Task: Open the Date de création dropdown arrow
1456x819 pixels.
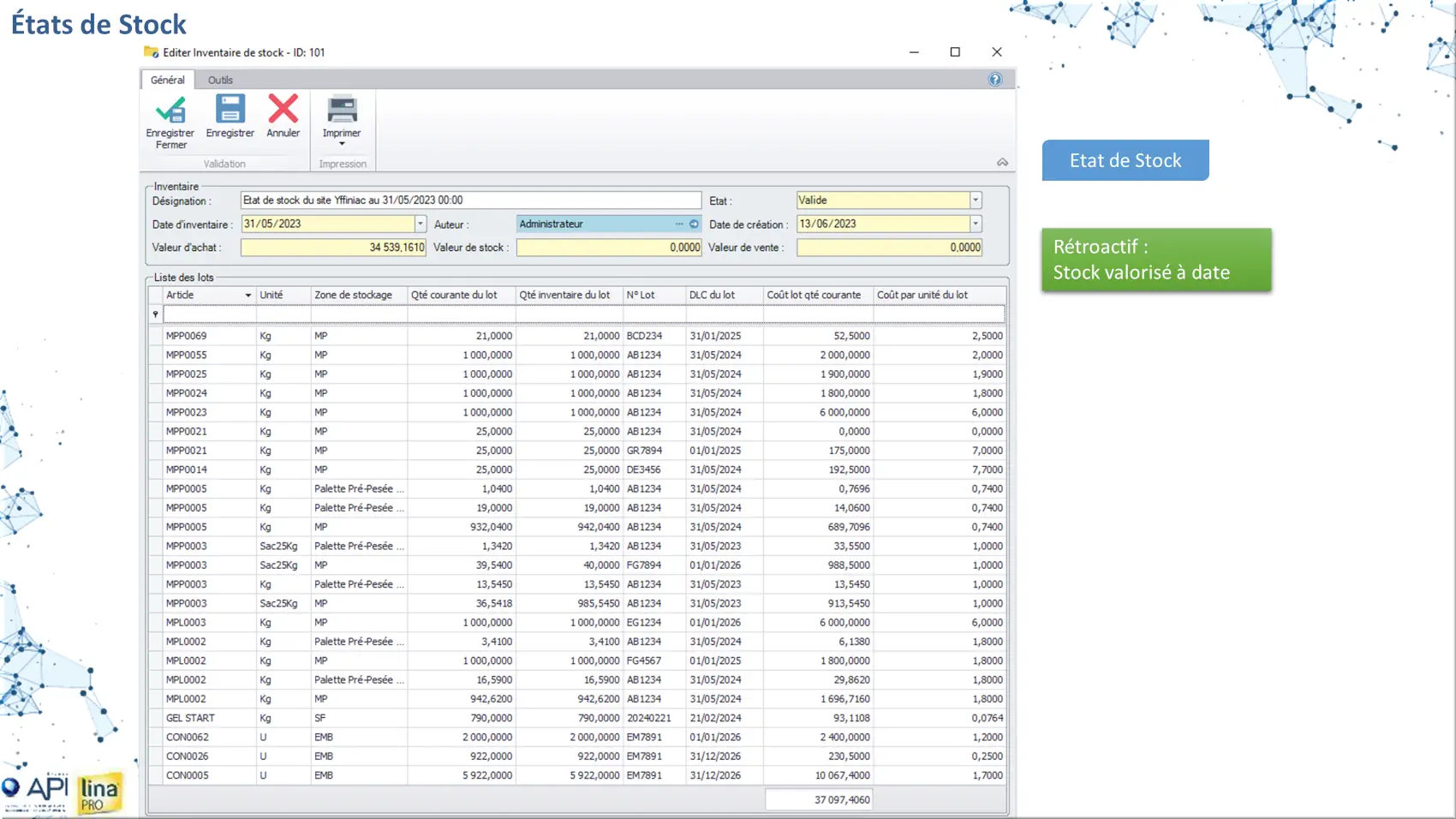Action: [975, 224]
